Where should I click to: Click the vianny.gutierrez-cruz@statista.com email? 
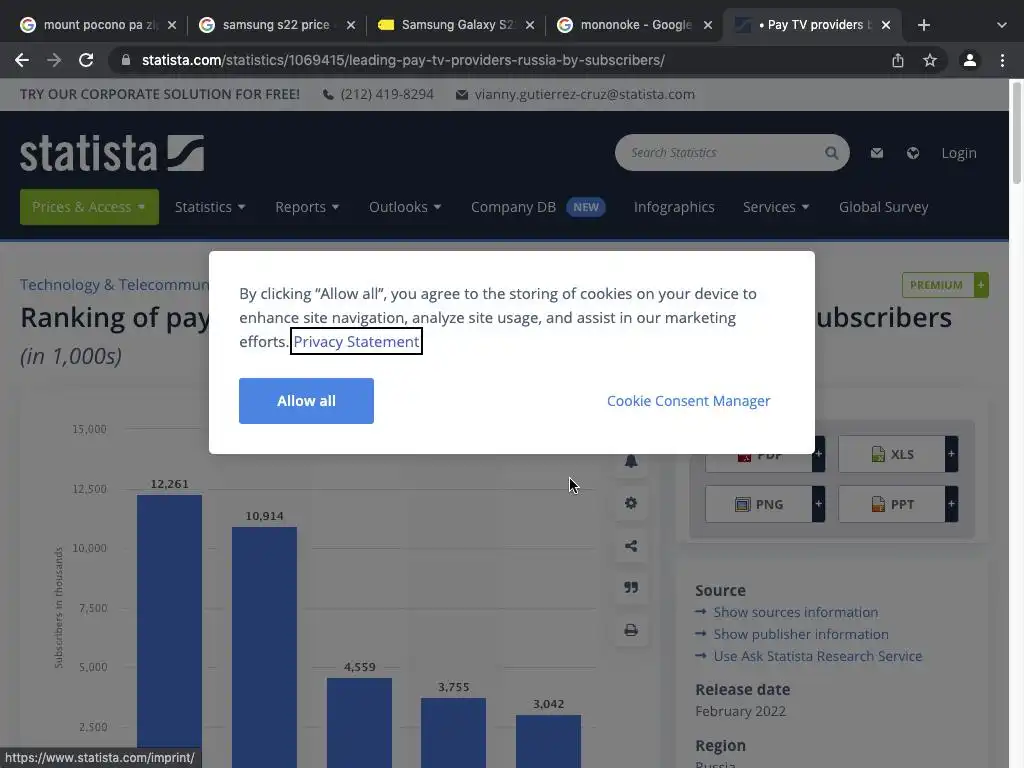(584, 95)
